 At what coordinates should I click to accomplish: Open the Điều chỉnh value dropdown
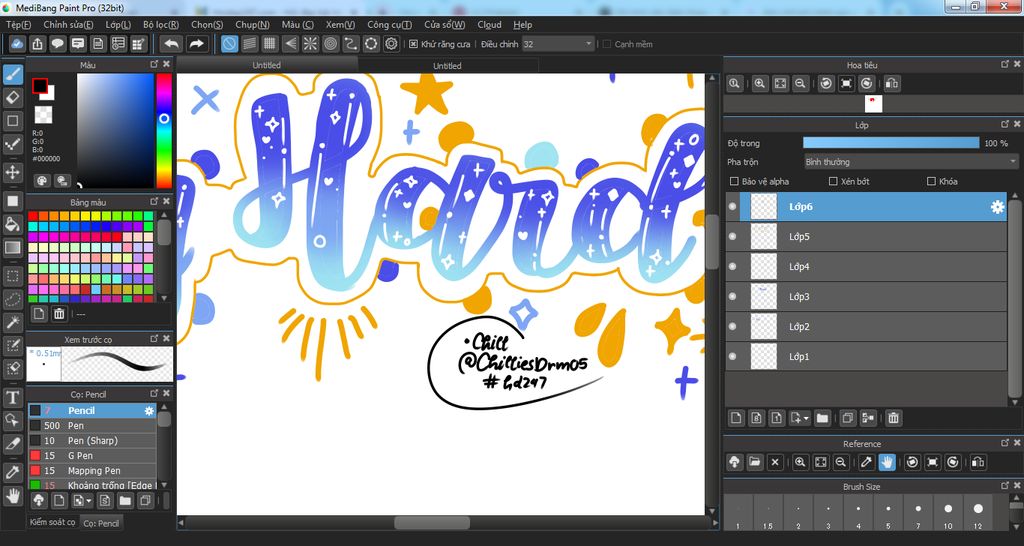click(x=558, y=44)
